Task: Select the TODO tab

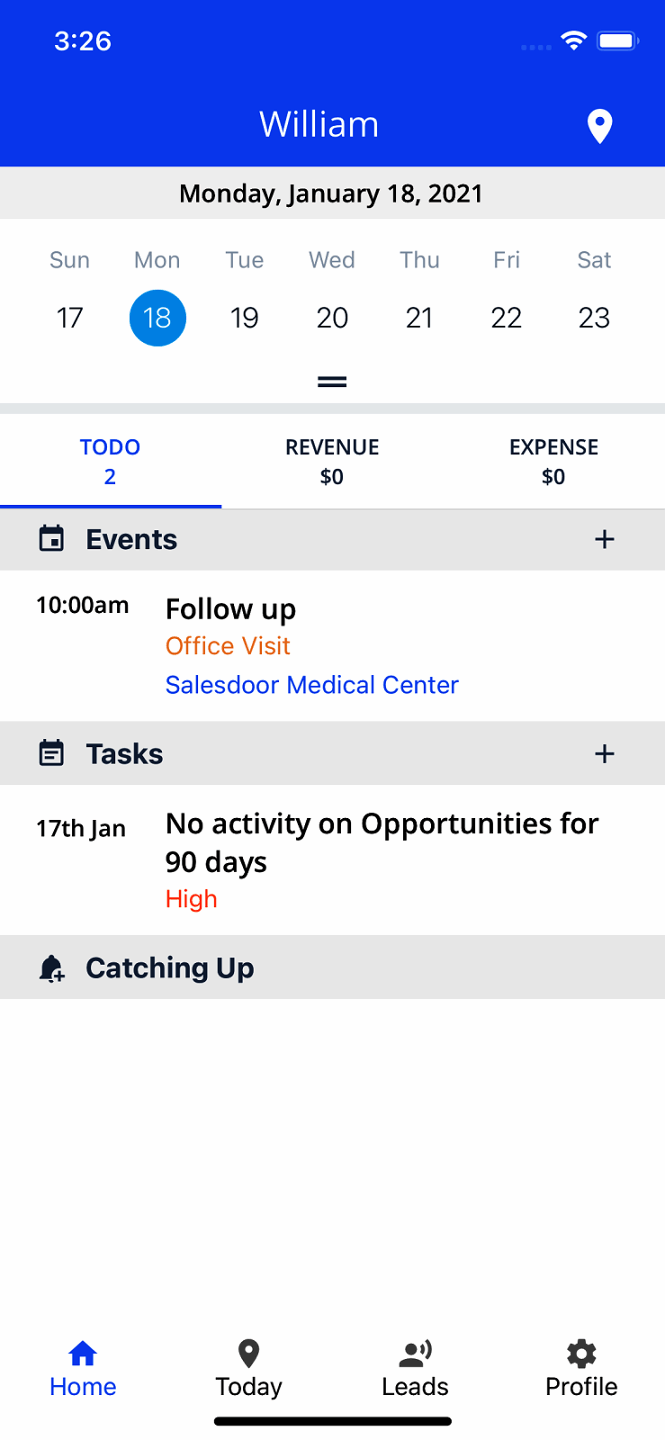Action: click(110, 461)
